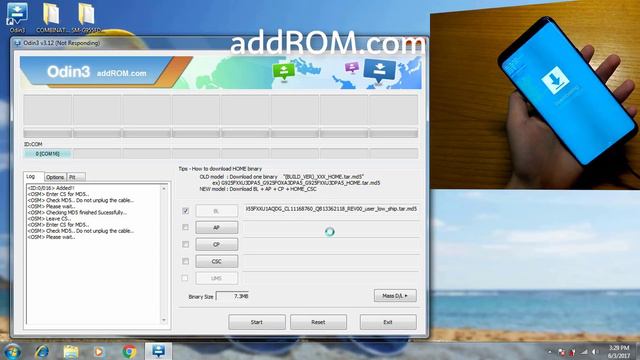Switch to the Pit tab
This screenshot has height=360, width=640.
point(76,177)
